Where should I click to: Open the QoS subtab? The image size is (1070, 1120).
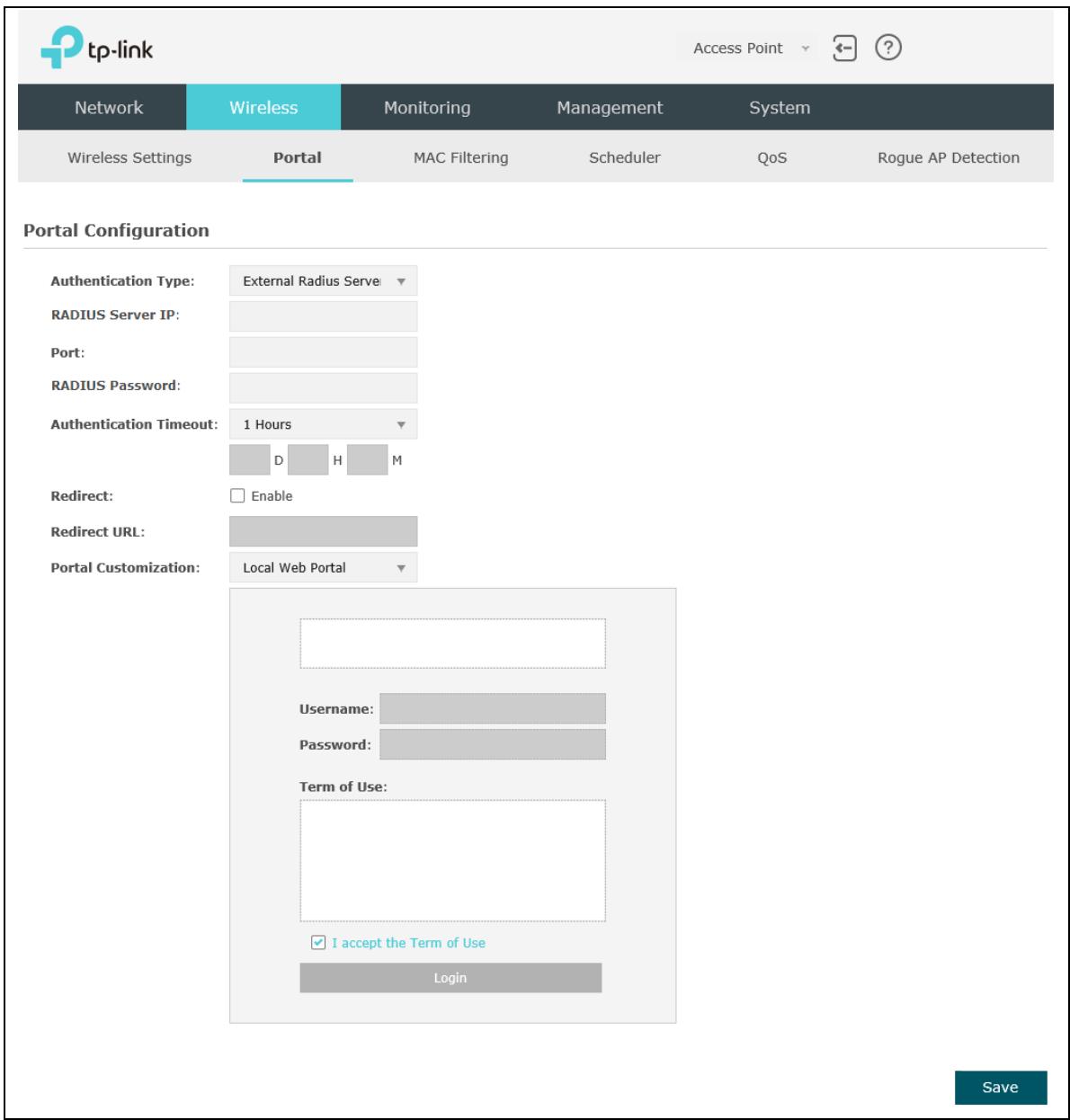pyautogui.click(x=772, y=157)
